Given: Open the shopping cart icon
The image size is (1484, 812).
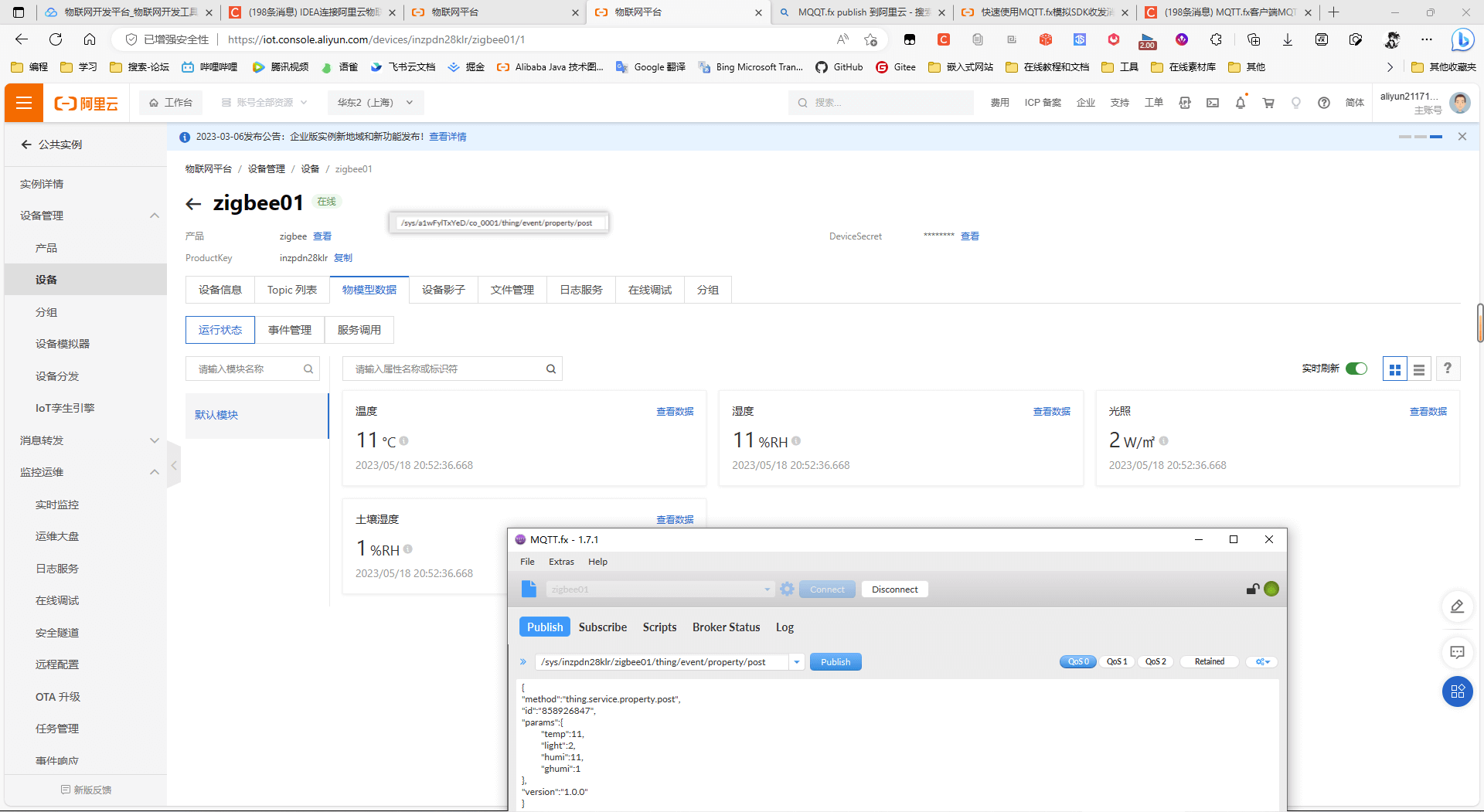Looking at the screenshot, I should click(1268, 103).
